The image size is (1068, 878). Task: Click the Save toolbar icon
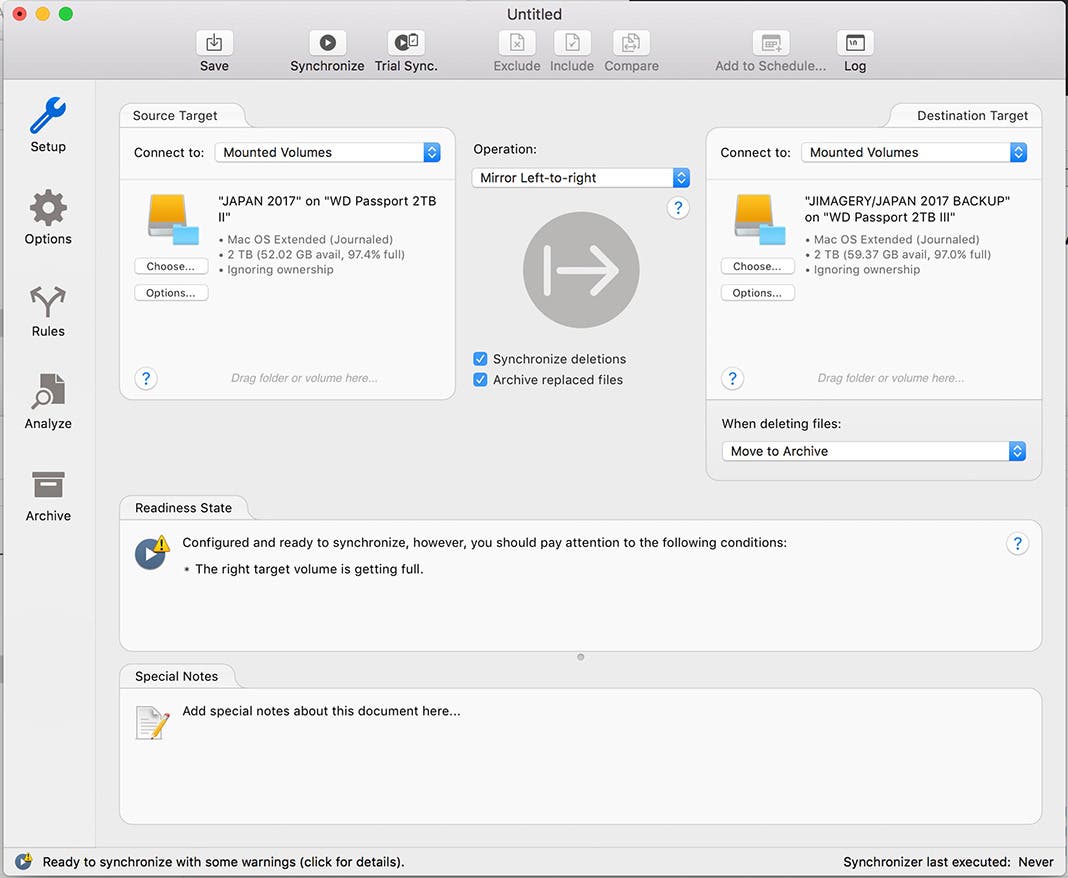tap(214, 43)
